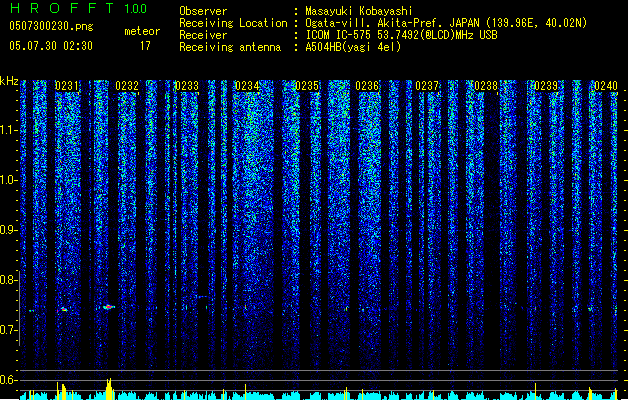
Task: Click the 0.7 kHz axis tick label
Action: 8,330
